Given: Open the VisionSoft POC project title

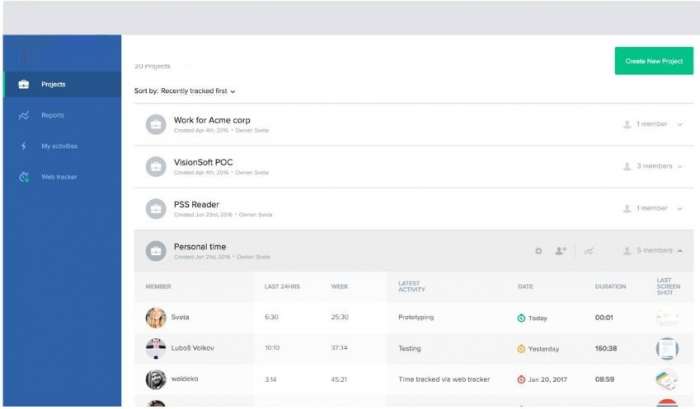Looking at the screenshot, I should coord(203,162).
